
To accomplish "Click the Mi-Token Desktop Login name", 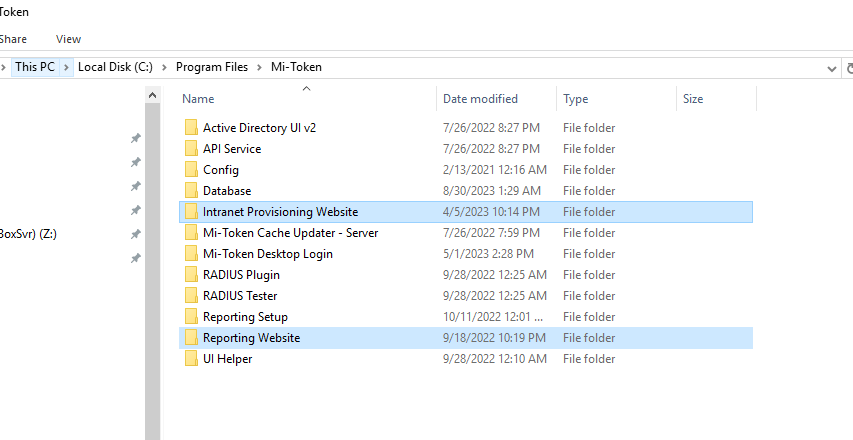I will 268,253.
